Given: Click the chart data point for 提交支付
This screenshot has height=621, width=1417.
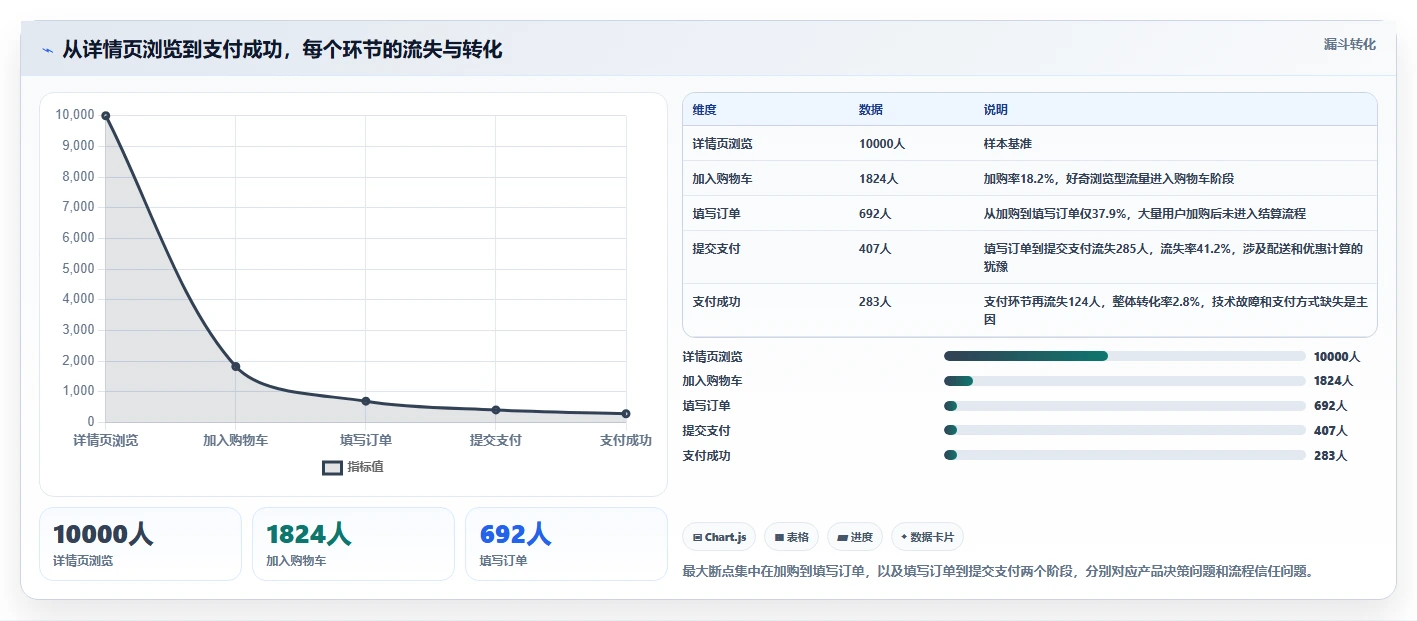Looking at the screenshot, I should click(496, 410).
